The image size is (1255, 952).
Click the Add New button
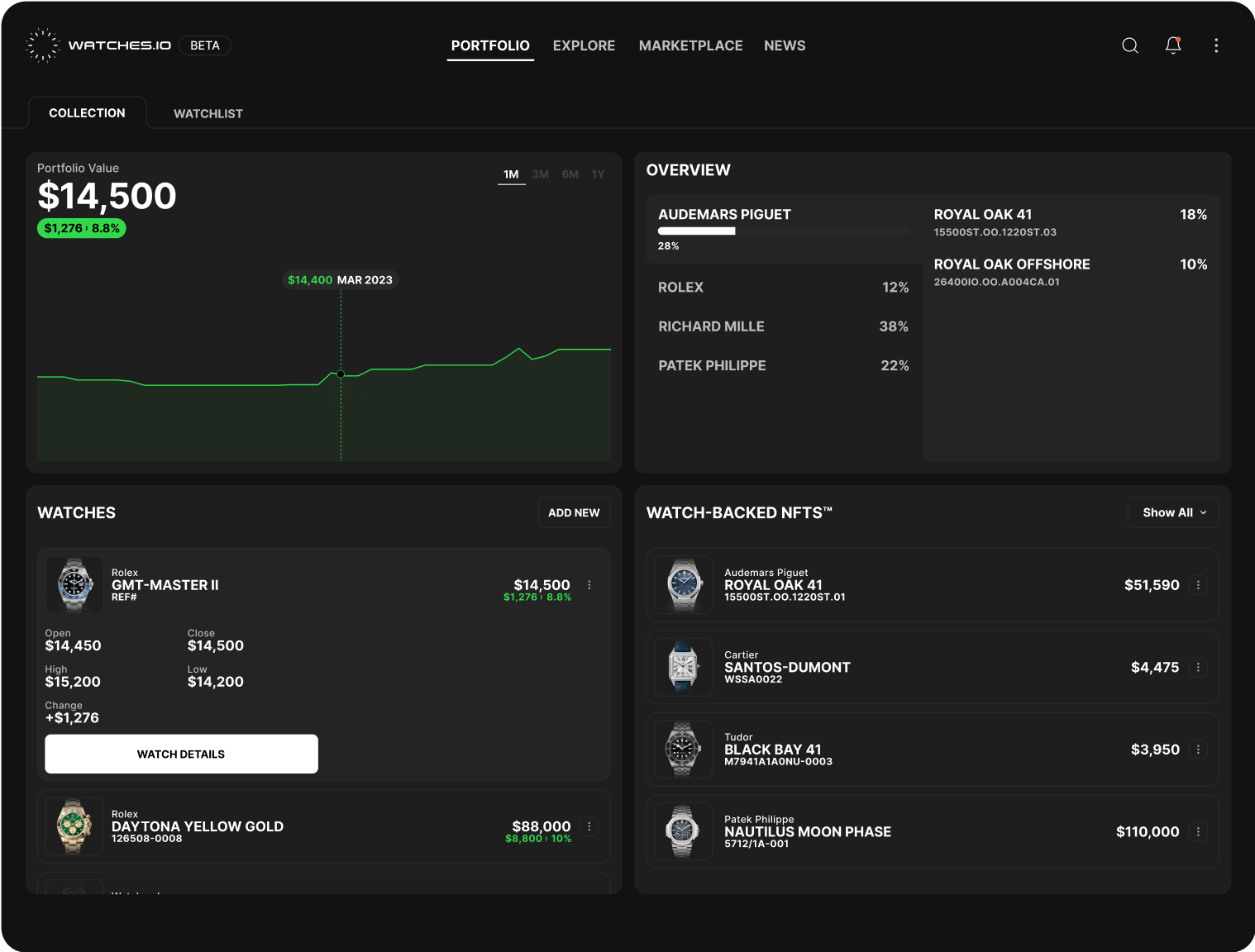[574, 512]
